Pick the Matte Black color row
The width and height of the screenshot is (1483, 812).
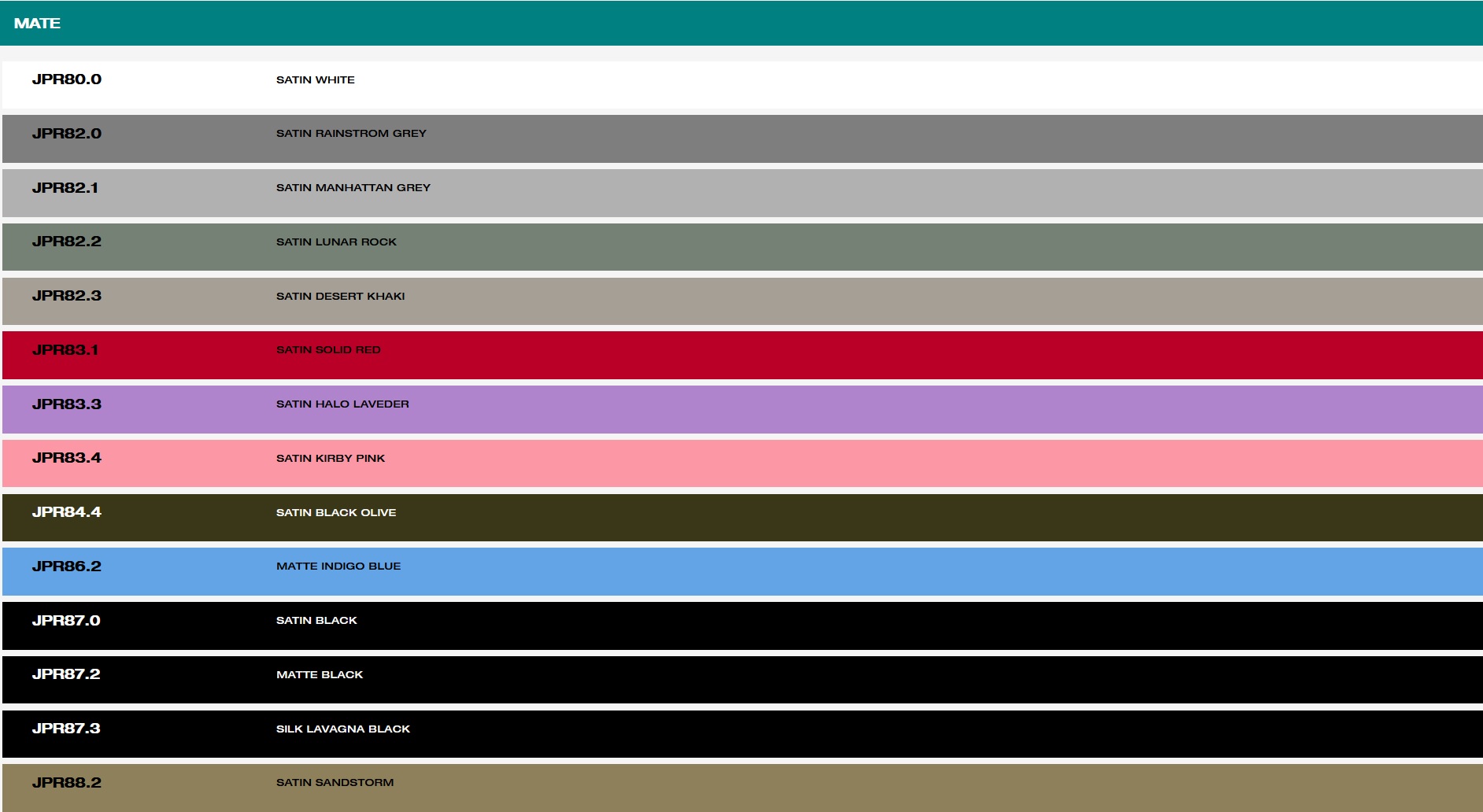[741, 680]
